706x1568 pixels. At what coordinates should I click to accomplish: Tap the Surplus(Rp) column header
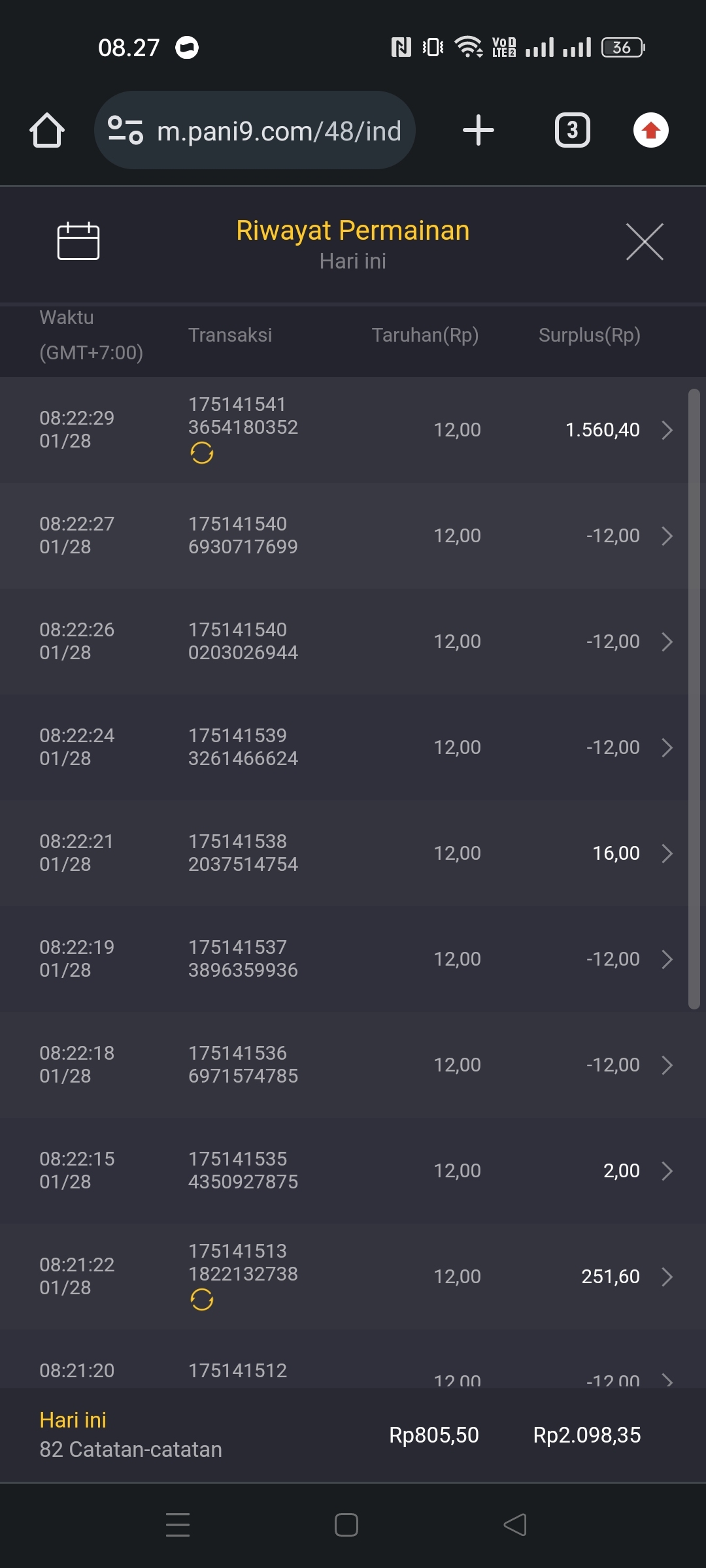[x=589, y=335]
